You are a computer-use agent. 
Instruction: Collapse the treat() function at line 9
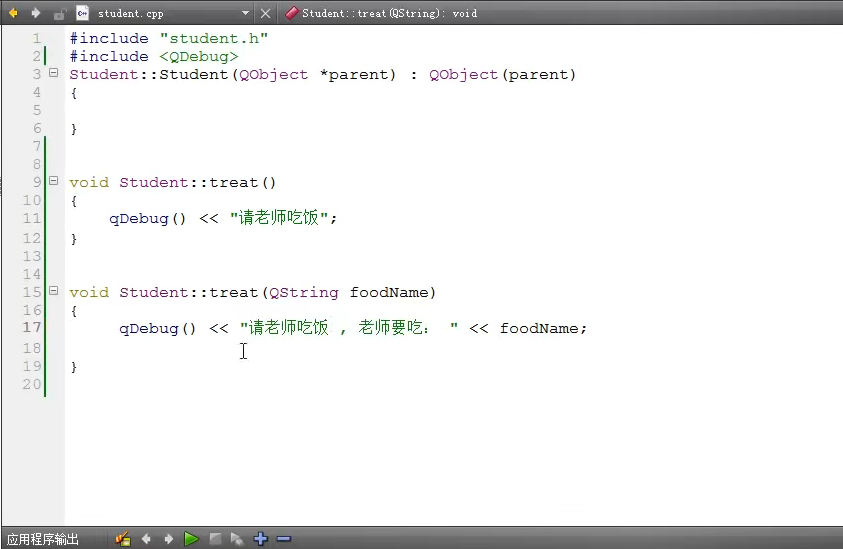pos(53,181)
